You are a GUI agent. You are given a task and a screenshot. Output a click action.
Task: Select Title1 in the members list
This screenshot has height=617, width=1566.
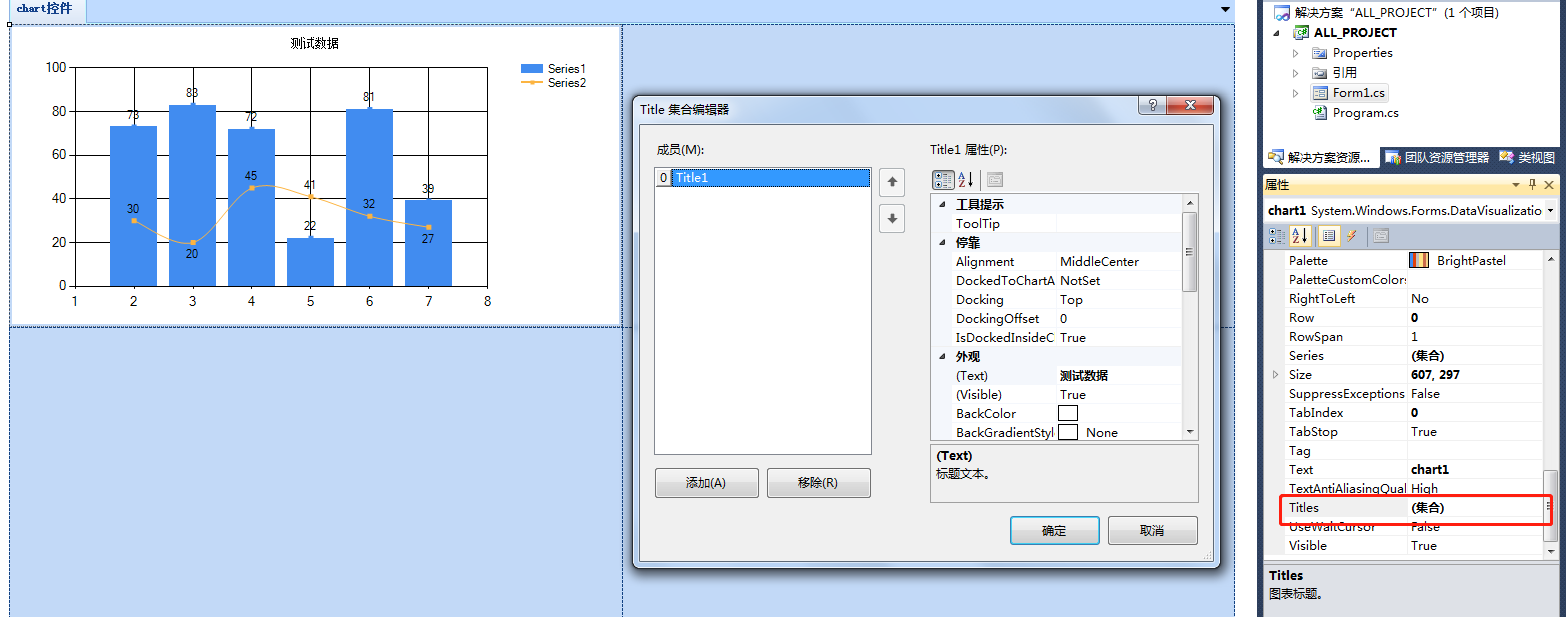click(x=762, y=177)
